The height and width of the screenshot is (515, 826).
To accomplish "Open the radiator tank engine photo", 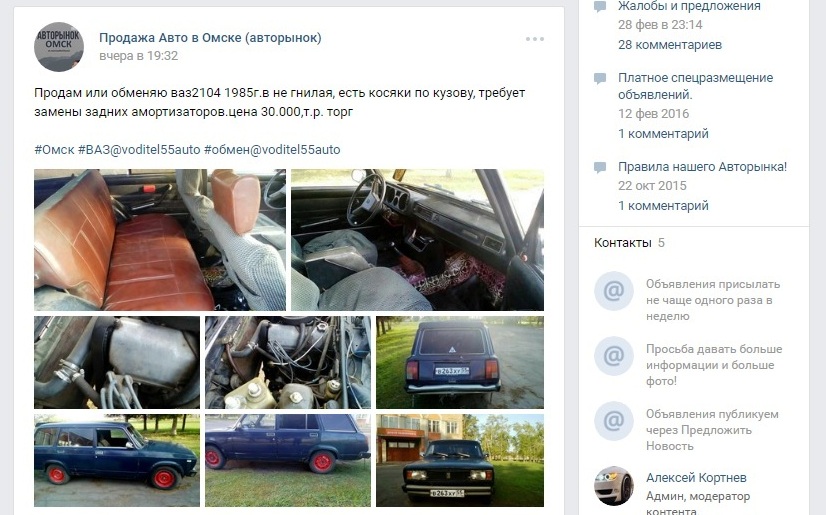I will tap(117, 362).
